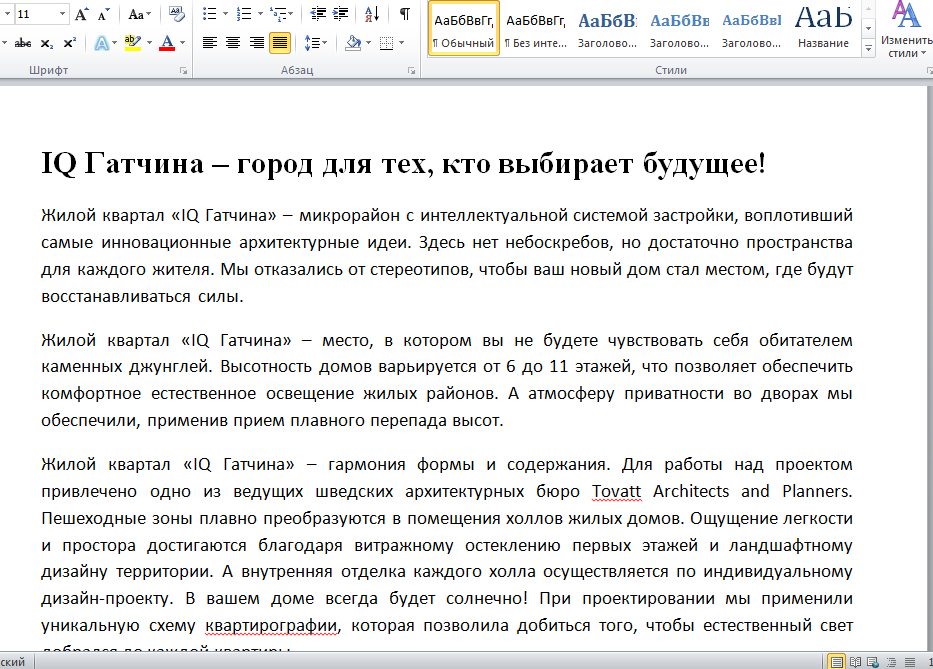Switch to Web Layout view in status bar
The height and width of the screenshot is (669, 933).
(871, 661)
